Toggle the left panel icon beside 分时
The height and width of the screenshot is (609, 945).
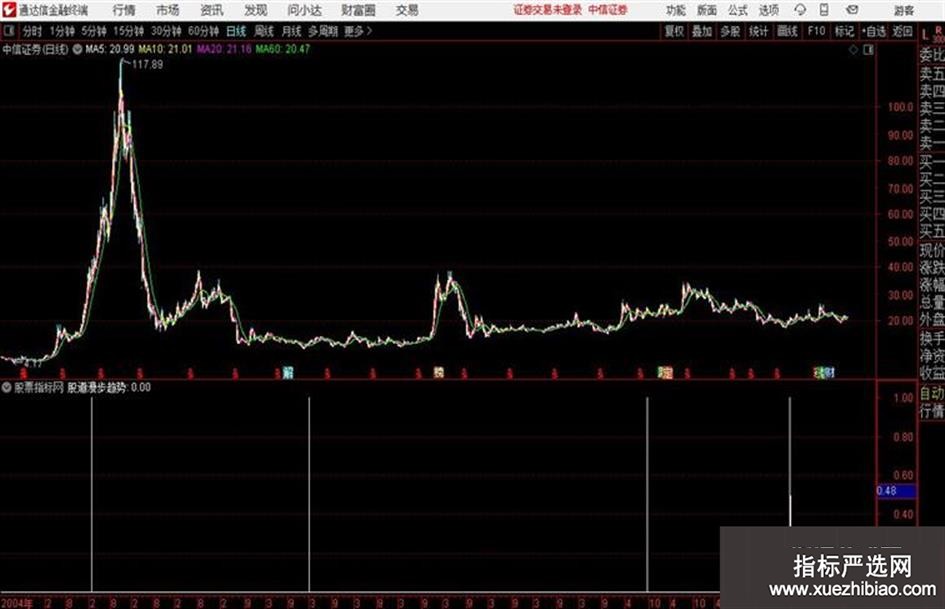click(8, 30)
